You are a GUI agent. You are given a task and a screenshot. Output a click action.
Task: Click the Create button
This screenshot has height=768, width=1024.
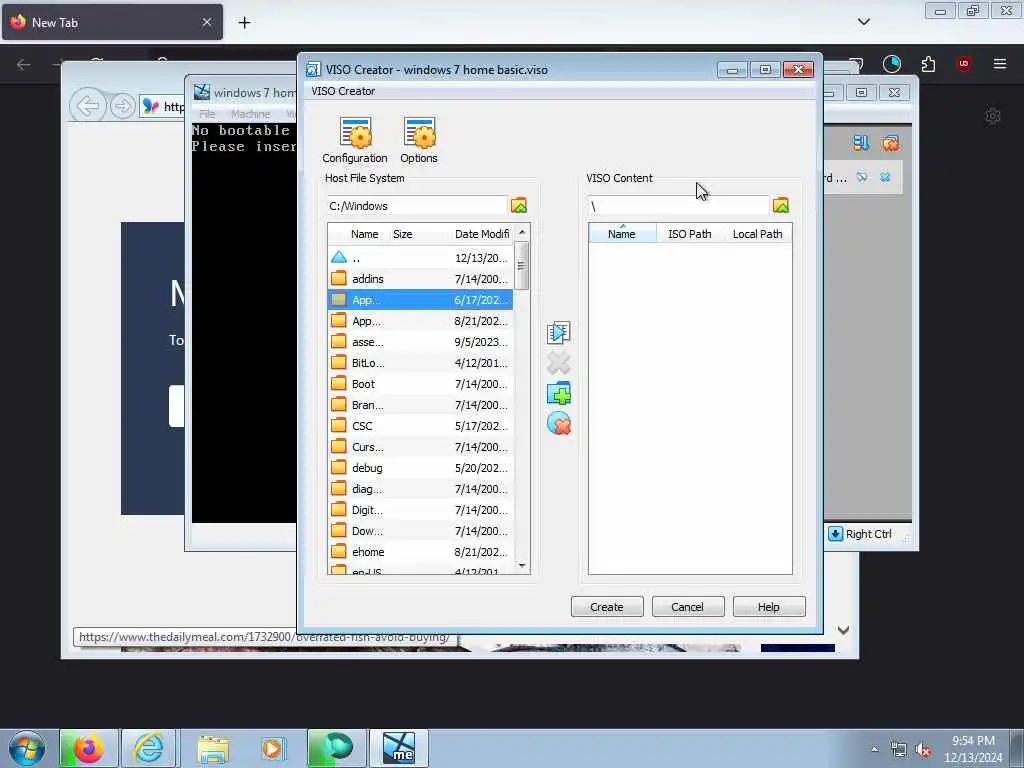click(607, 607)
